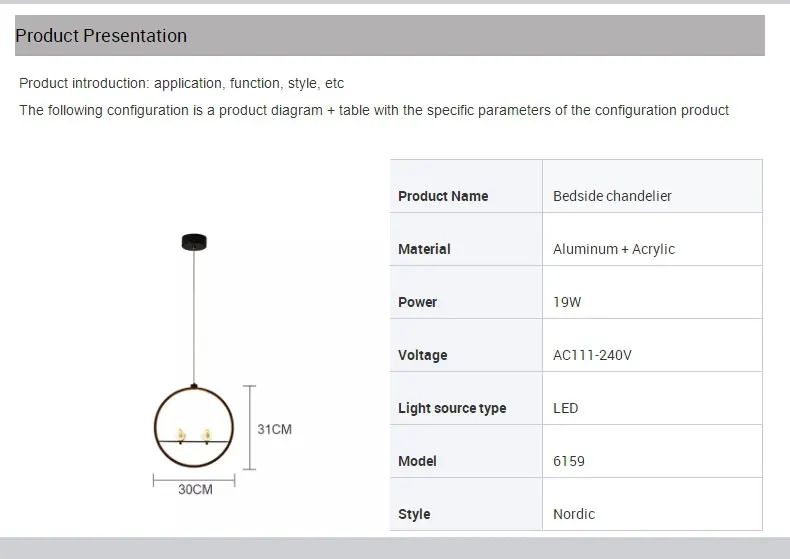Screen dimensions: 790x559
Task: Click the right bulb inside the ring
Action: (207, 435)
